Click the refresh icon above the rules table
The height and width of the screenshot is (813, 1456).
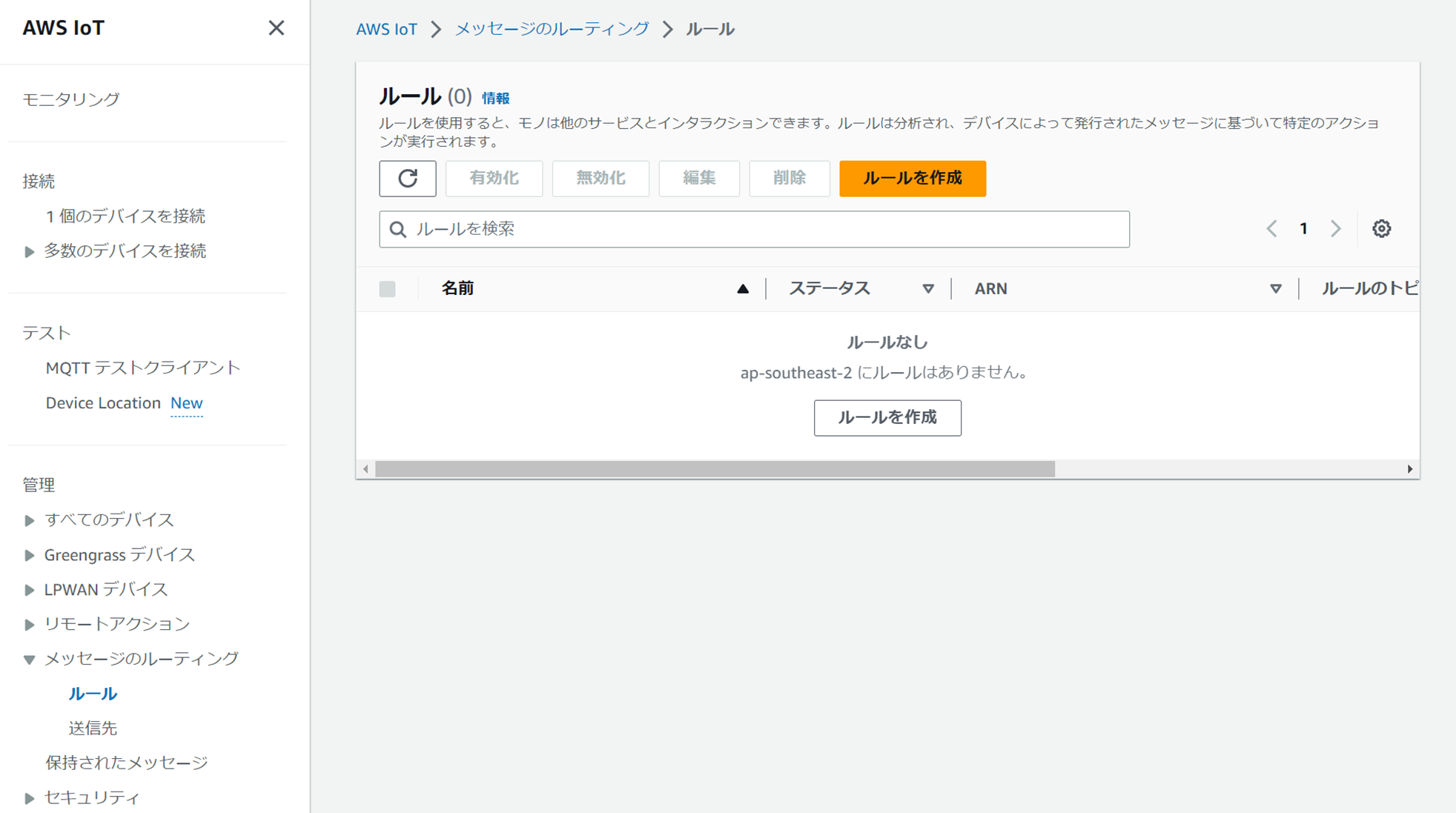click(407, 179)
